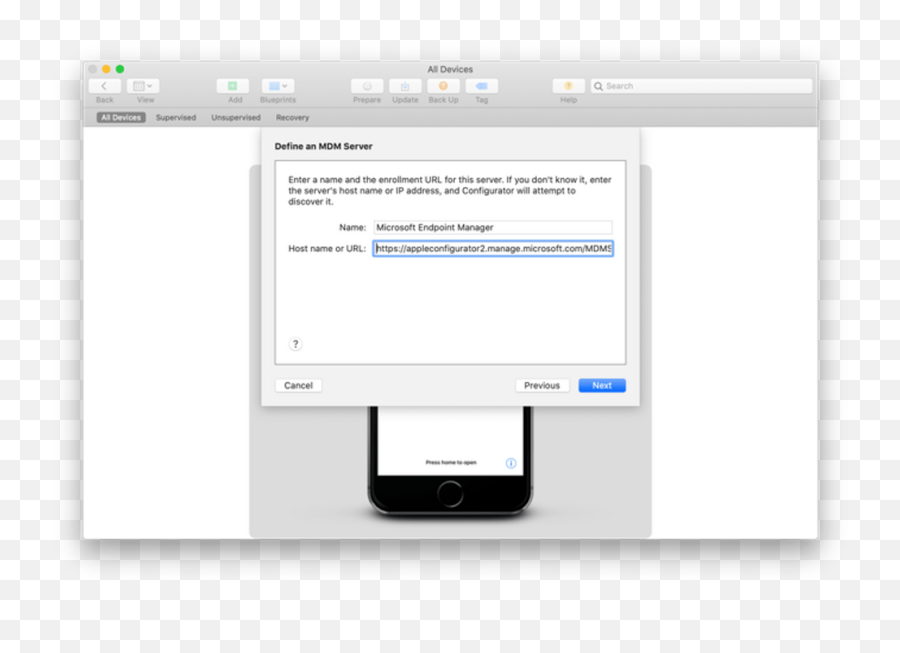900x653 pixels.
Task: Click the yellow minimize window button
Action: tap(106, 69)
